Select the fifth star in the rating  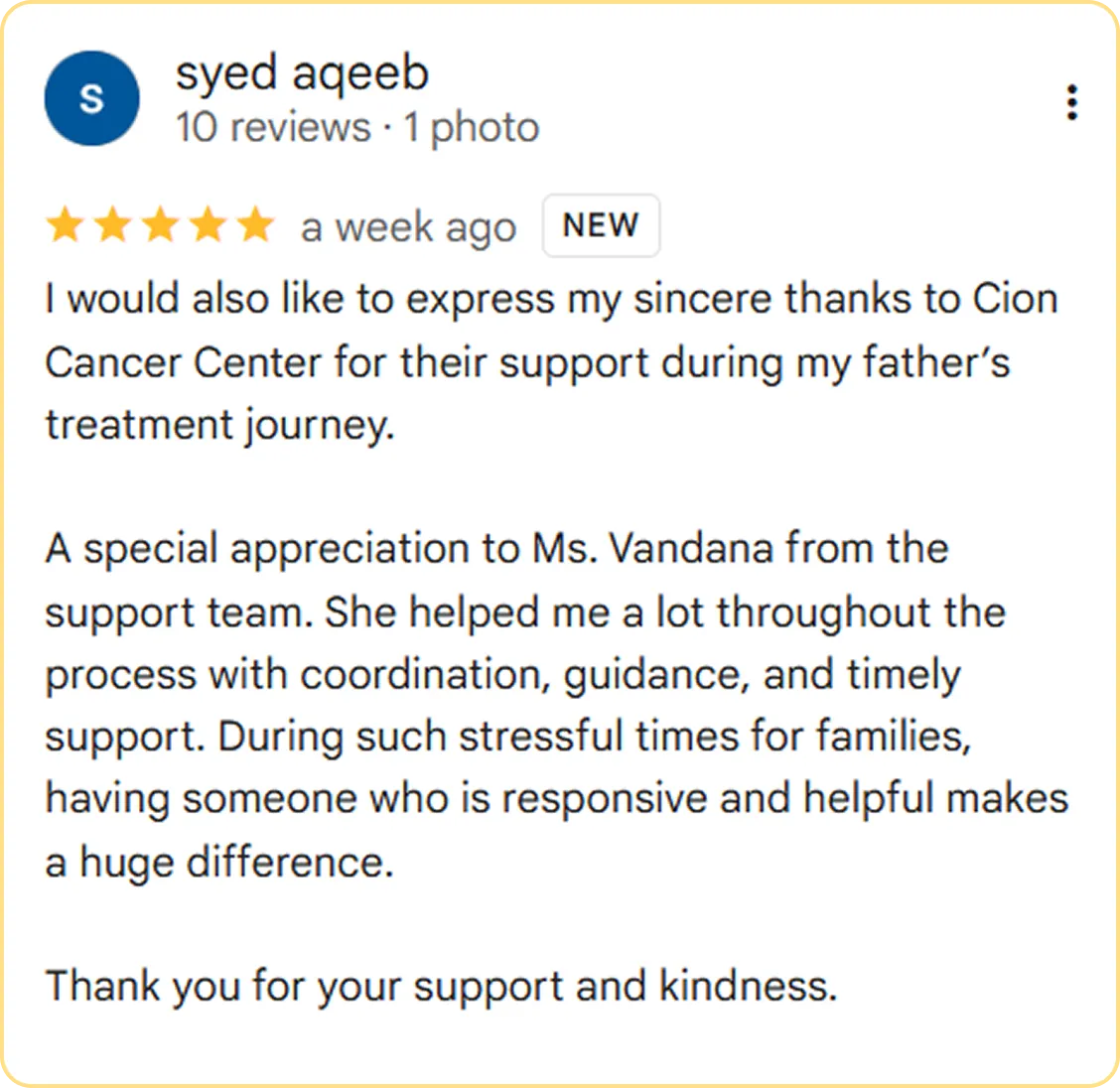(x=254, y=225)
